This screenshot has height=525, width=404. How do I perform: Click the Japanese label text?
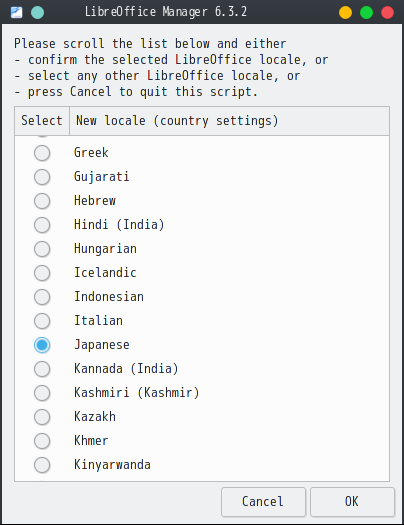(102, 345)
